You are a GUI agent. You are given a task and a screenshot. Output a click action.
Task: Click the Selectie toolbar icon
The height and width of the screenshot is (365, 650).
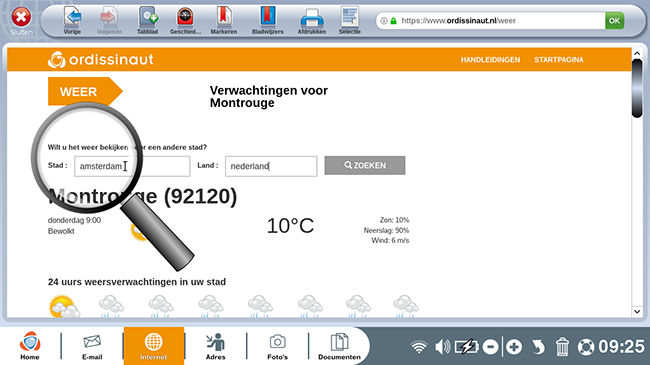point(349,20)
